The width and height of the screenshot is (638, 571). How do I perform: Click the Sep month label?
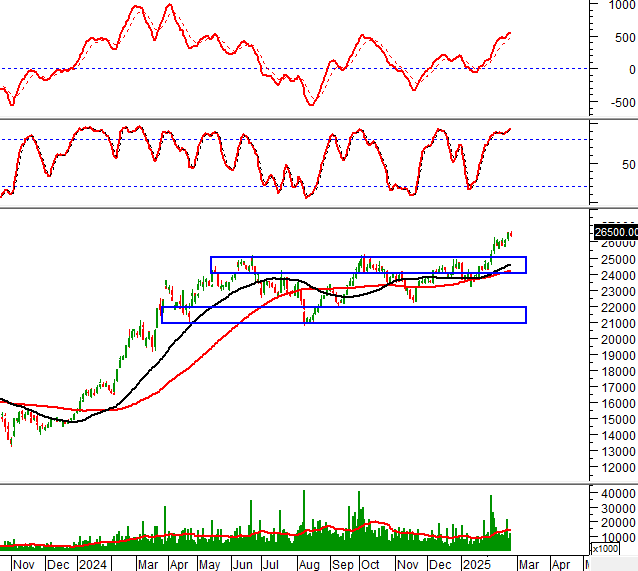click(343, 565)
